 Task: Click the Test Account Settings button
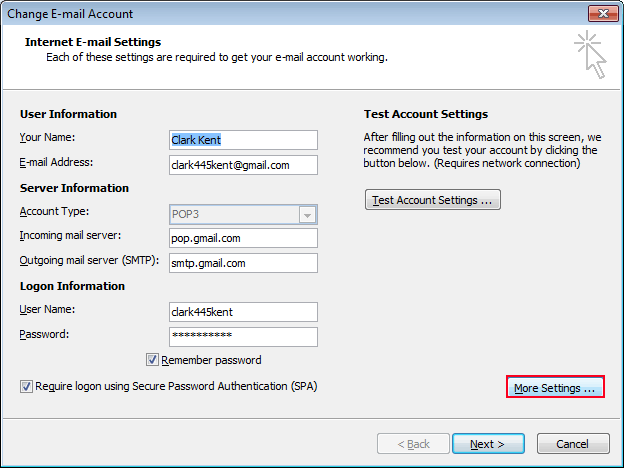coord(433,200)
